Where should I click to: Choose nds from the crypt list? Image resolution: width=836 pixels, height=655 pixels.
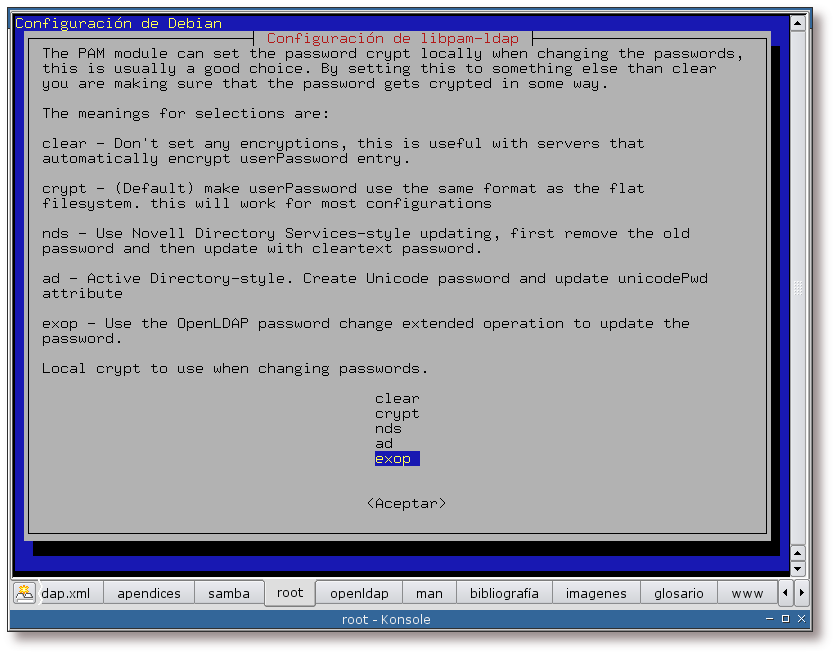click(x=388, y=429)
